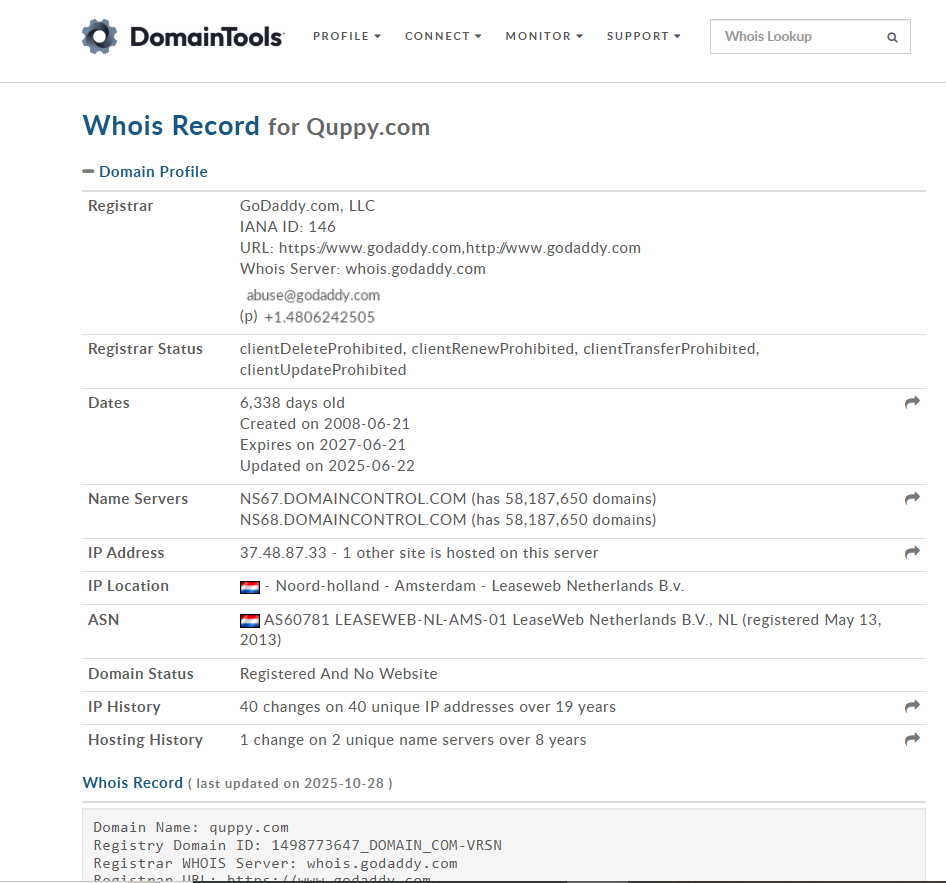Screen dimensions: 946x883
Task: Click Expires on 2027-06-21
Action: pyautogui.click(x=323, y=445)
